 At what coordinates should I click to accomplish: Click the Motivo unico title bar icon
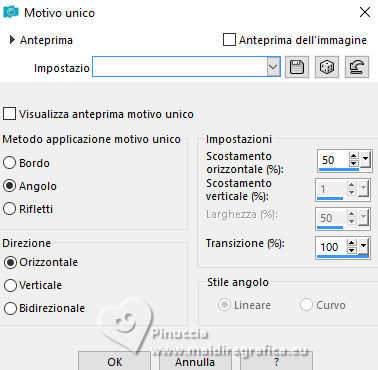(11, 12)
